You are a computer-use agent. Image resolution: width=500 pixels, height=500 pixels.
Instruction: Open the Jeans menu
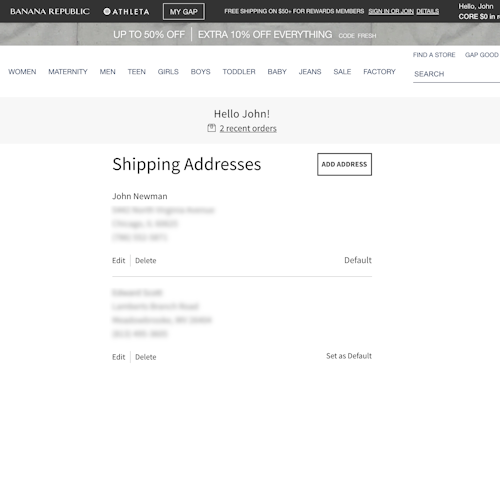click(x=310, y=72)
